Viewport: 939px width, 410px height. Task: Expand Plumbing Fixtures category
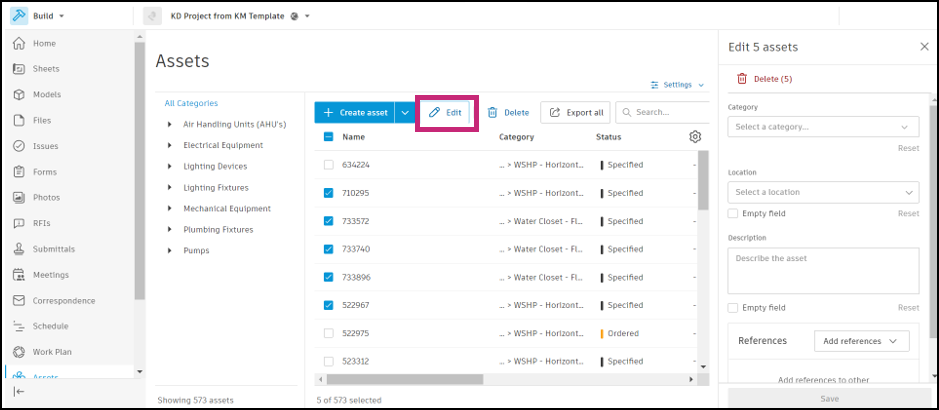170,230
